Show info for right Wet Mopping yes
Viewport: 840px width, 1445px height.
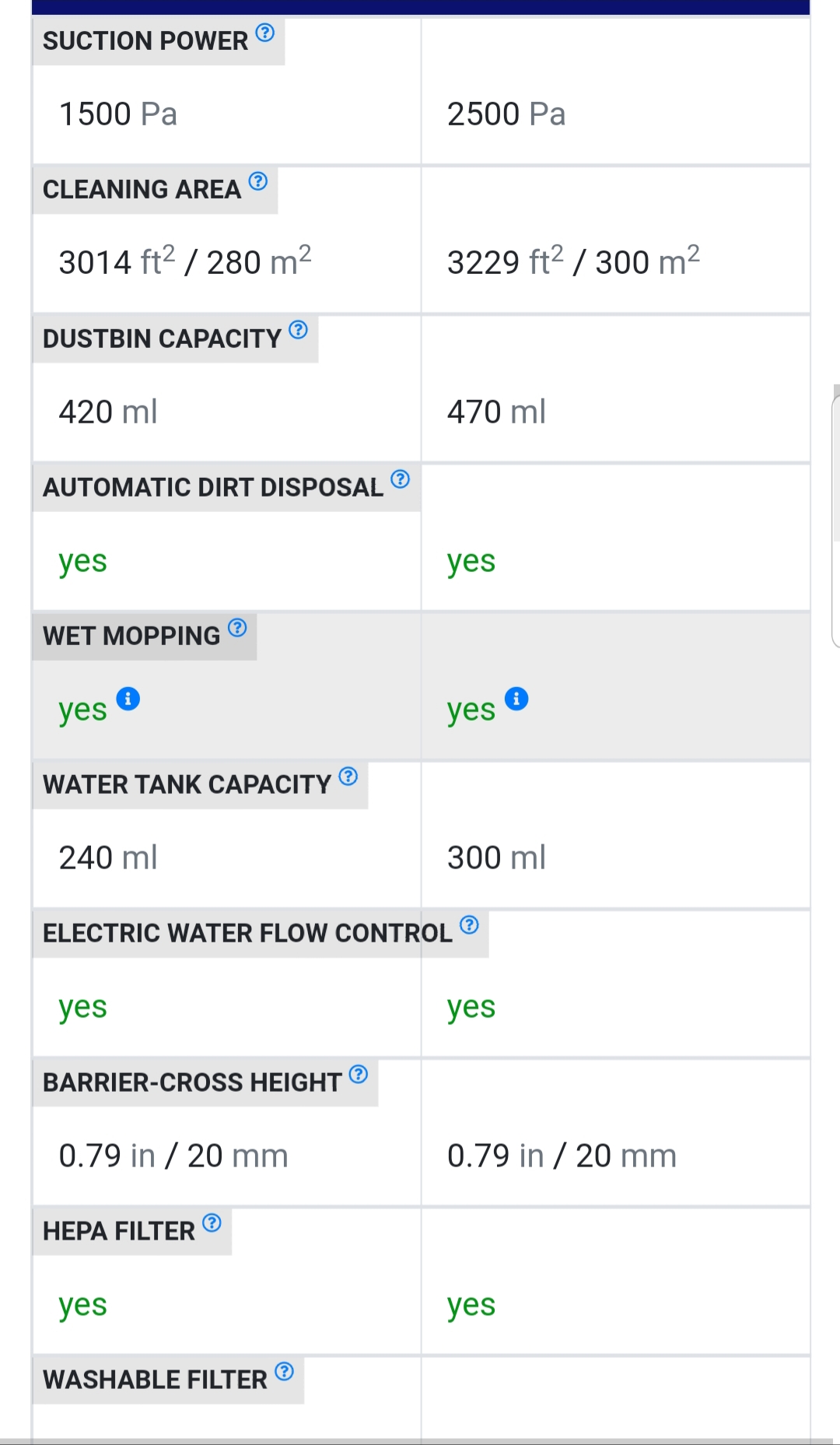click(x=516, y=699)
